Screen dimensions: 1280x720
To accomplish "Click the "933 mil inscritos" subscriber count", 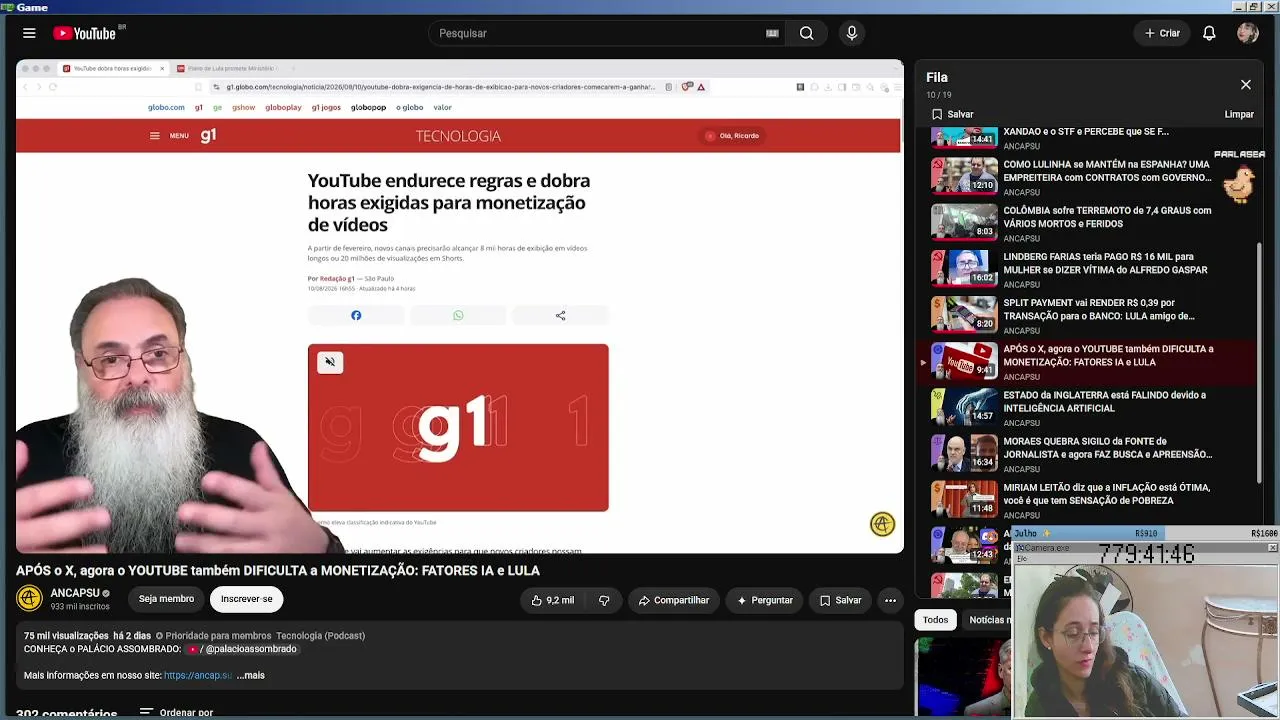I will (80, 607).
